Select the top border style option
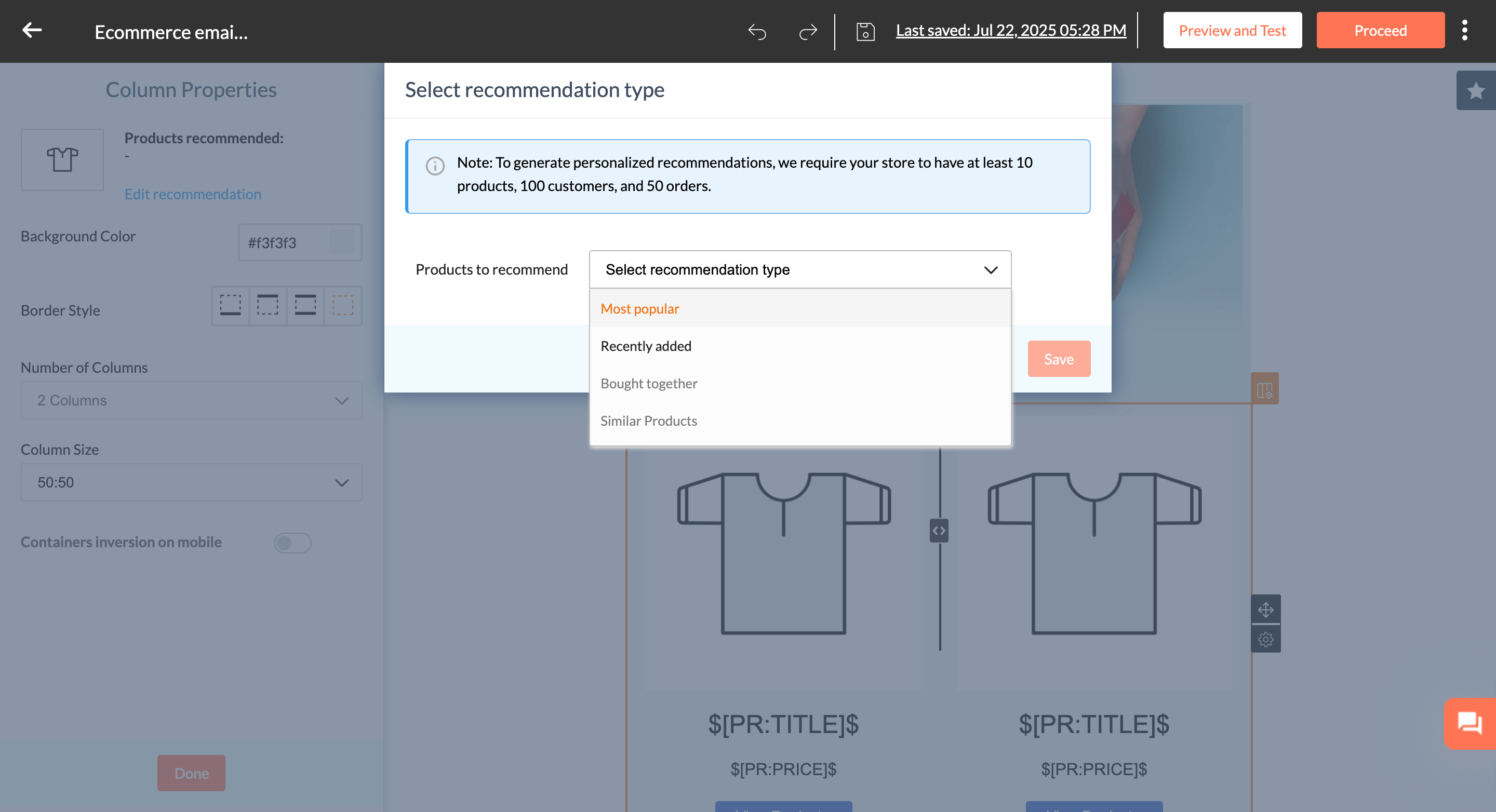 pyautogui.click(x=268, y=305)
